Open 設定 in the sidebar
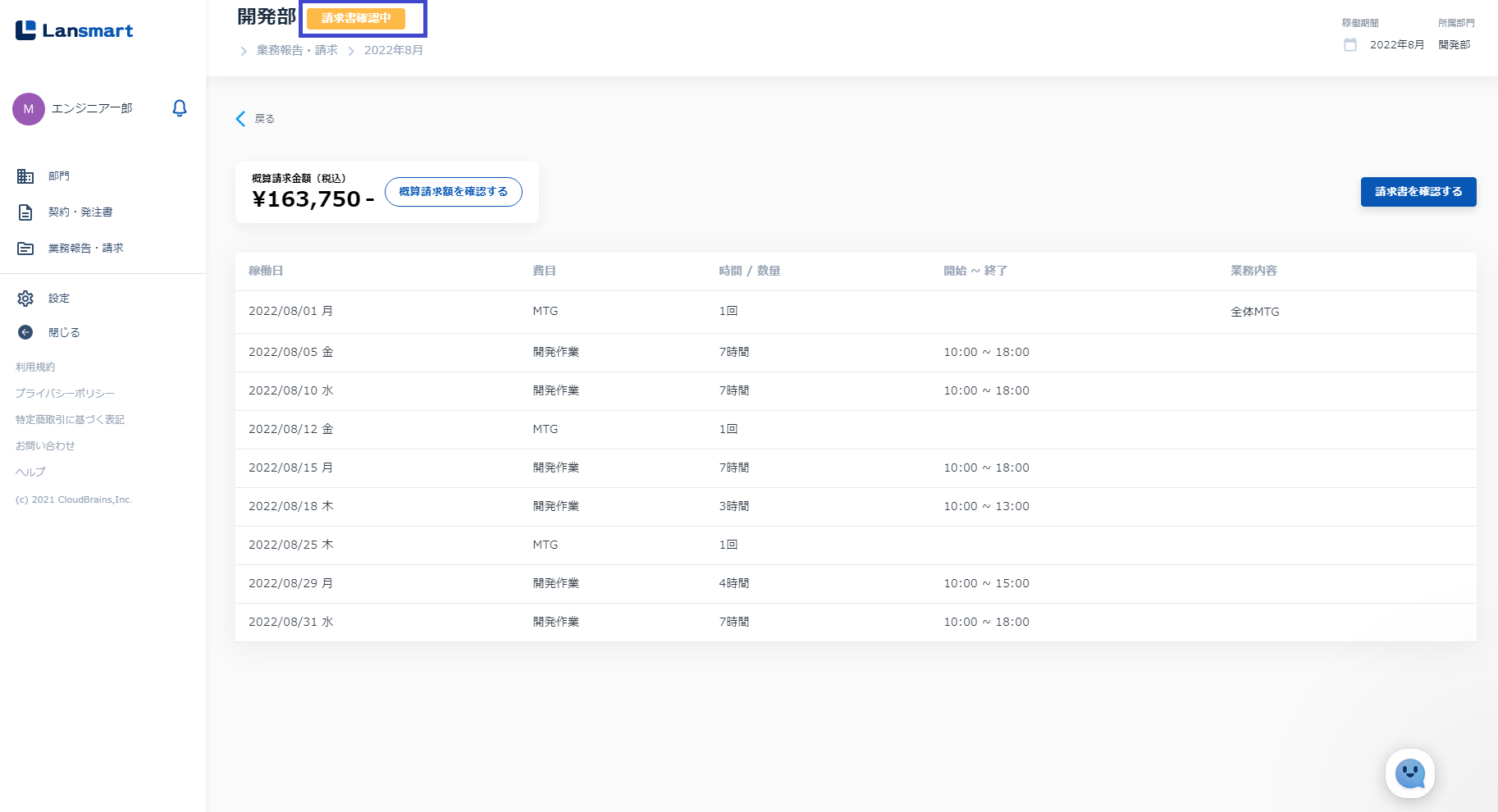Viewport: 1498px width, 812px height. click(59, 299)
